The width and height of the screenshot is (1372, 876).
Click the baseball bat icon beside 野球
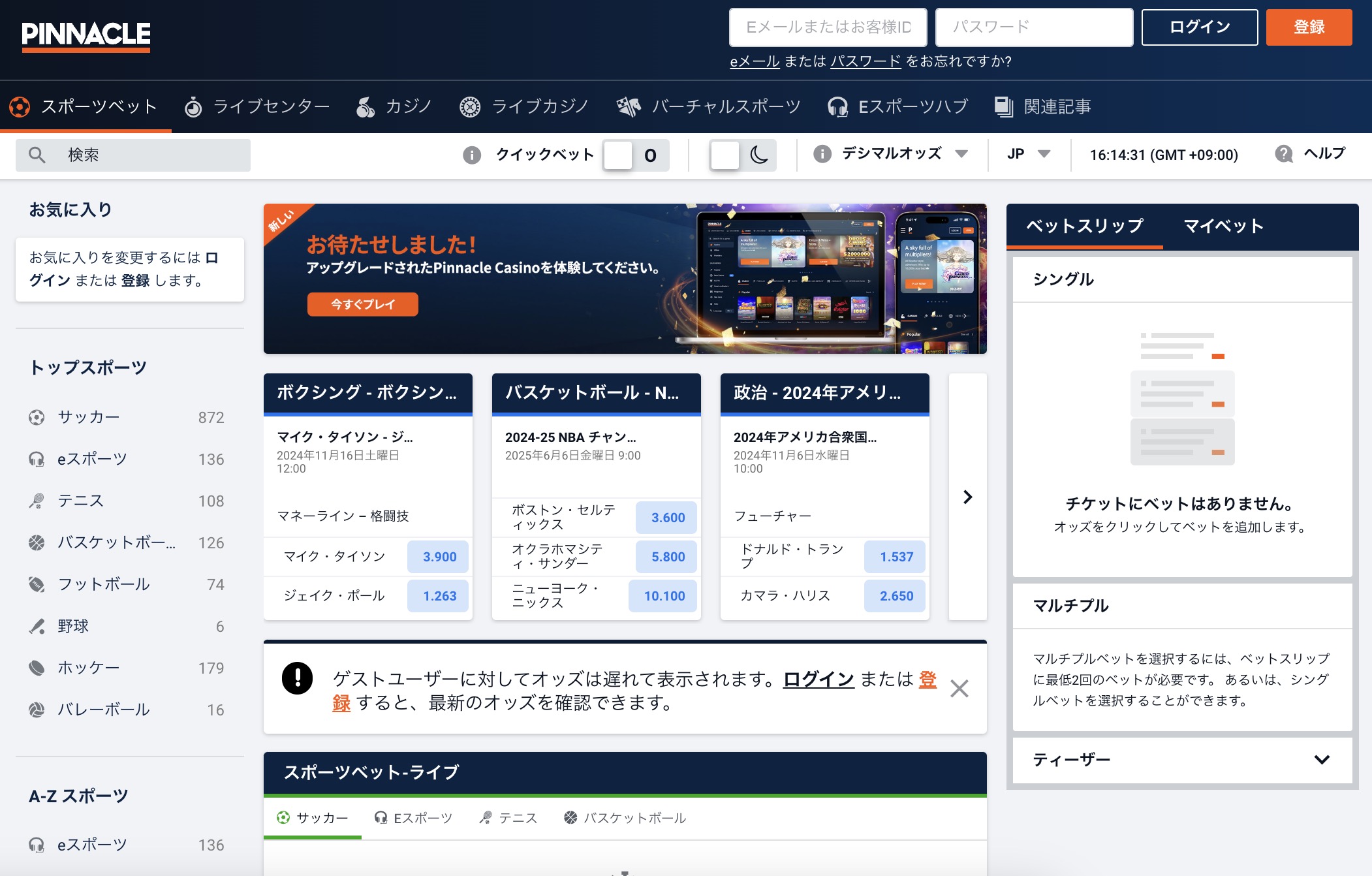click(x=37, y=626)
